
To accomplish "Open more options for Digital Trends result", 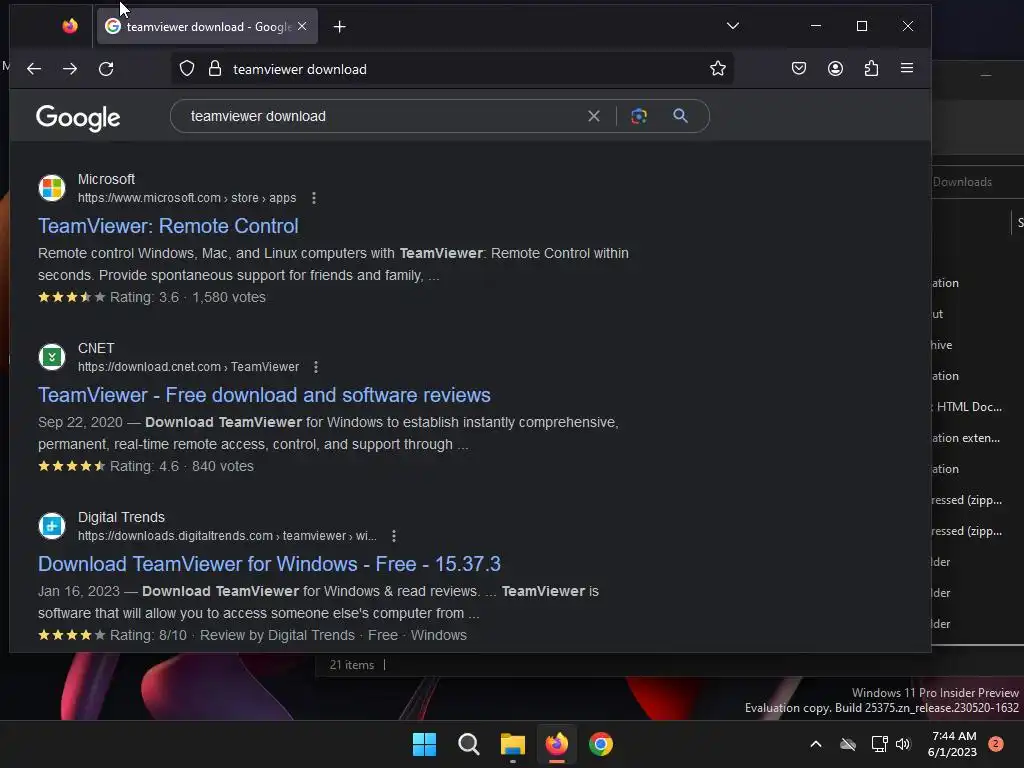I will point(394,536).
